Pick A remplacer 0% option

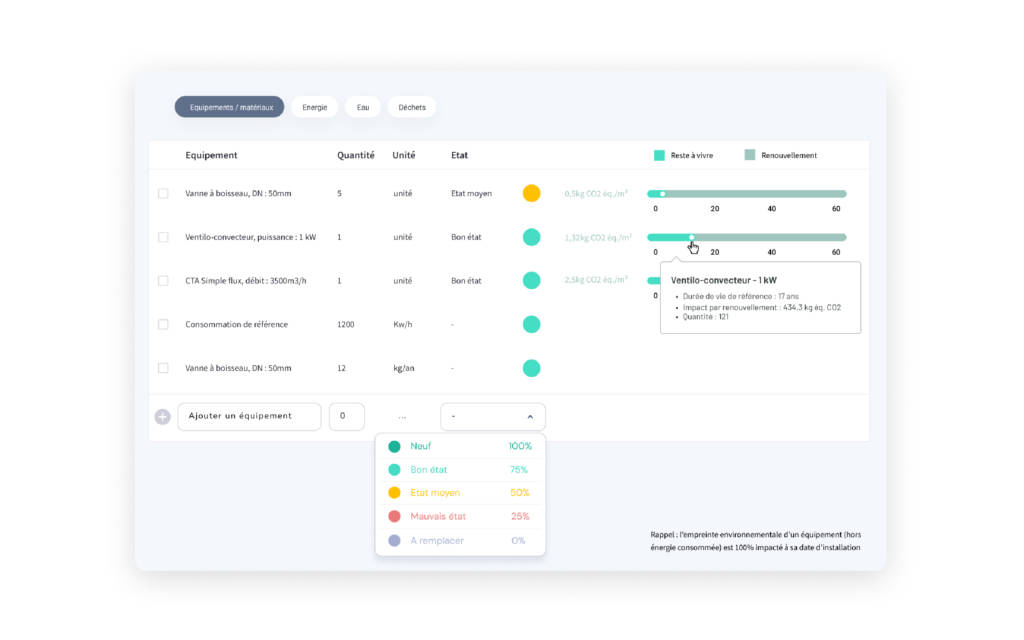pyautogui.click(x=460, y=541)
